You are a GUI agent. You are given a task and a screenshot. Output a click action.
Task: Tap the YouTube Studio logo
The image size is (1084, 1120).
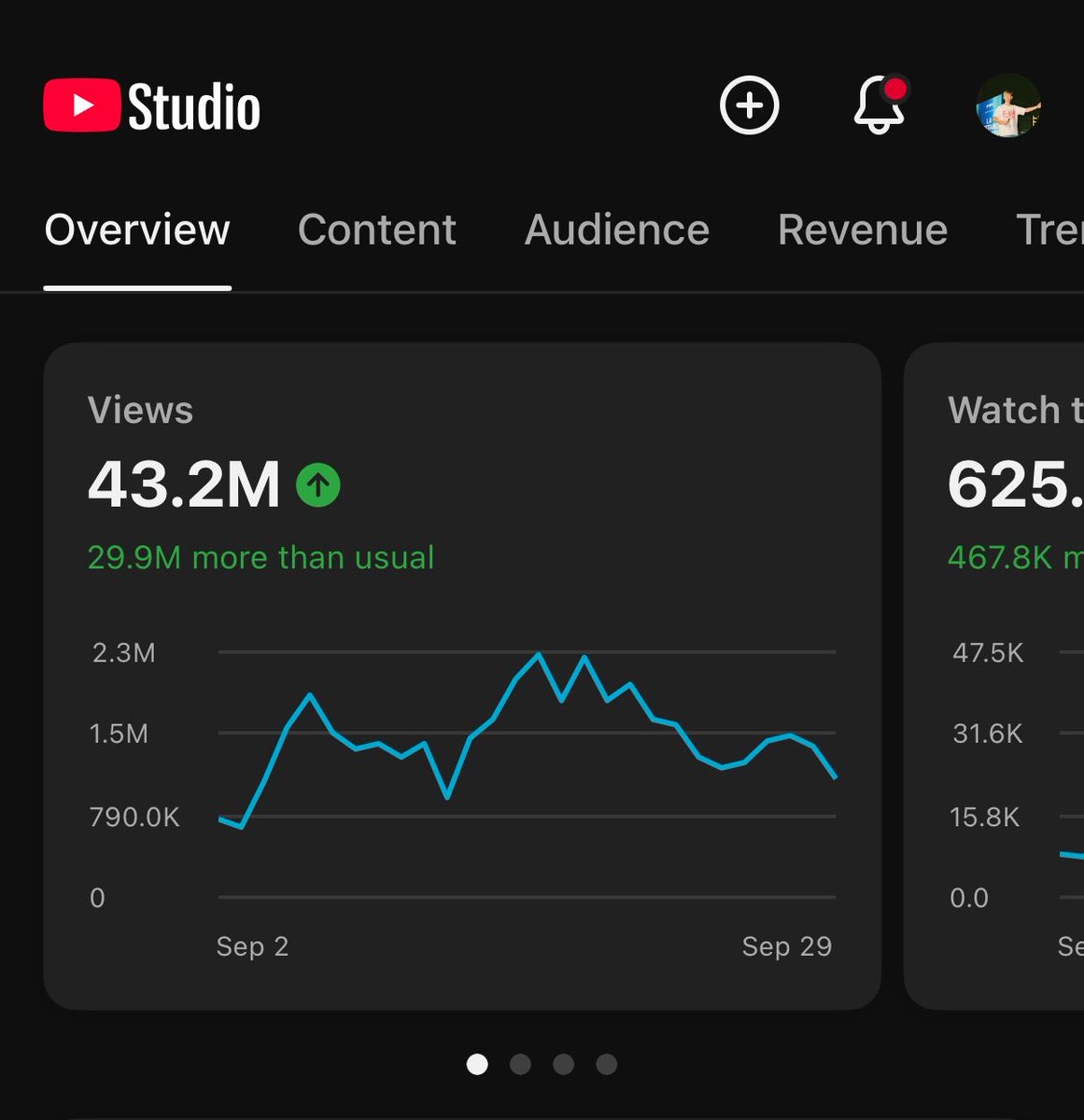pos(152,106)
